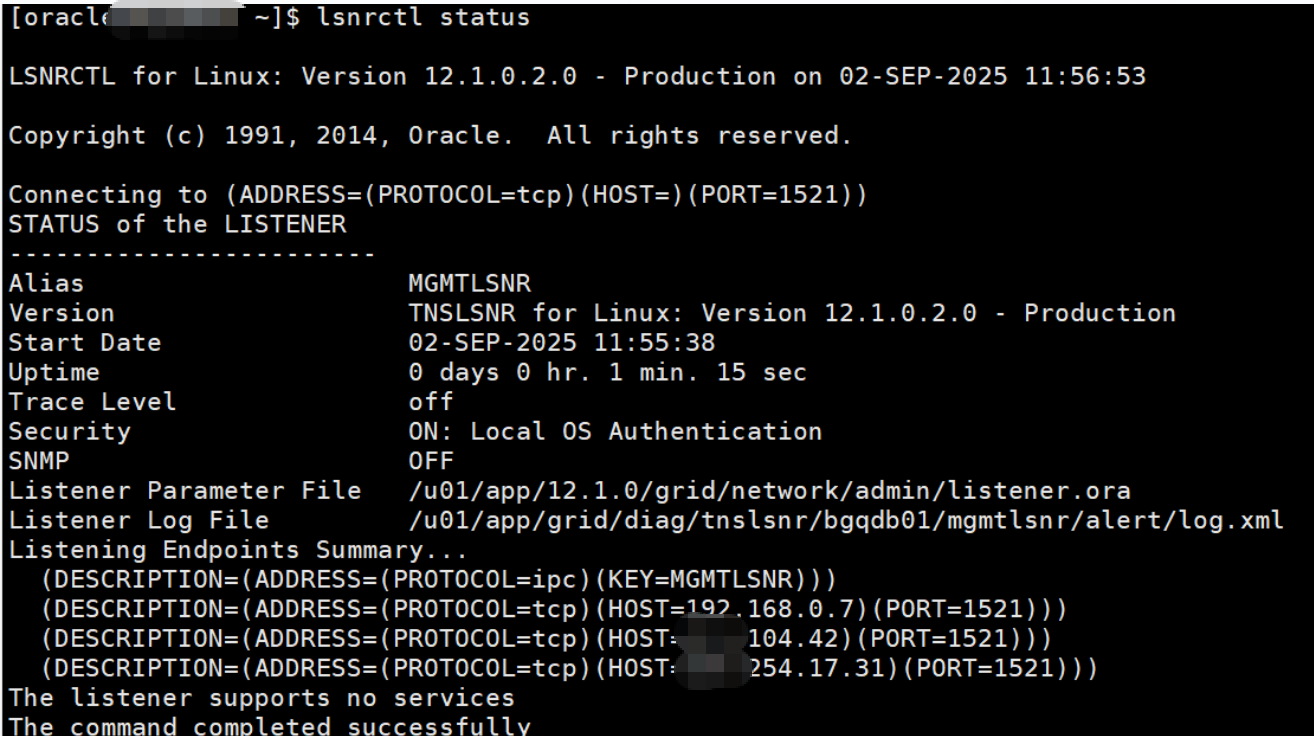
Task: Click the 192.168.0.7 tcp endpoint line
Action: 554,609
